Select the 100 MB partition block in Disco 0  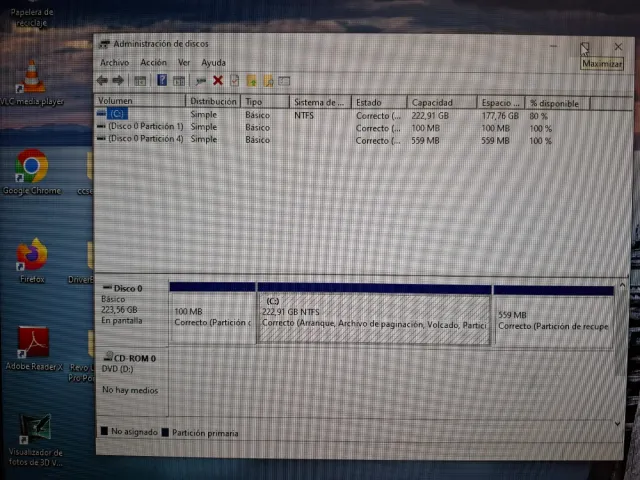[x=213, y=313]
